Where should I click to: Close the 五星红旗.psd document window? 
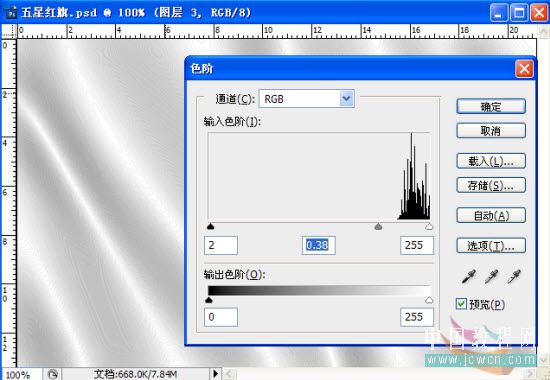coord(539,13)
